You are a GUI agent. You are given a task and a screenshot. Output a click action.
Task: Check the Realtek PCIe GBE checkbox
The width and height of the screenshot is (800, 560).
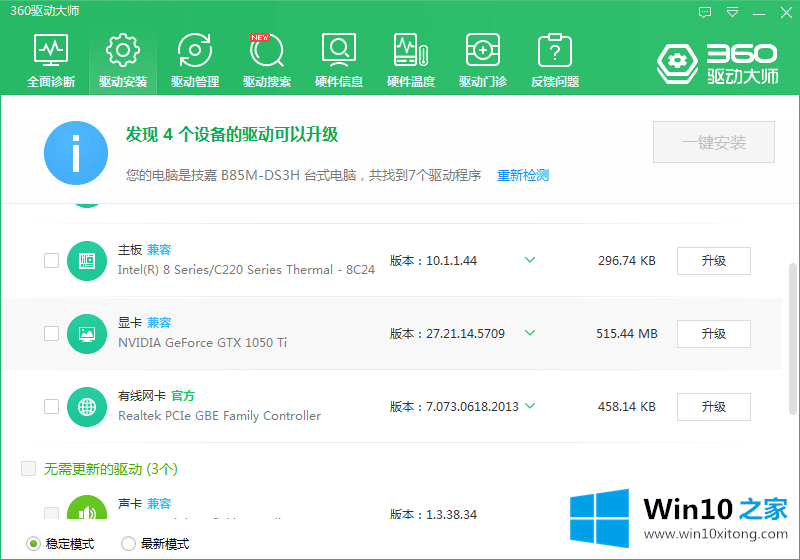[52, 406]
